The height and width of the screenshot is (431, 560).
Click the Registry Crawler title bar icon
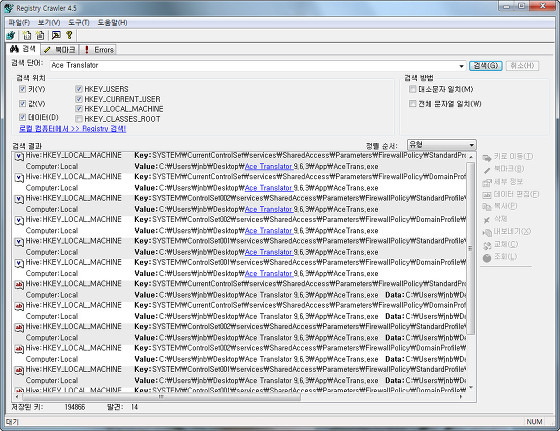pyautogui.click(x=9, y=8)
